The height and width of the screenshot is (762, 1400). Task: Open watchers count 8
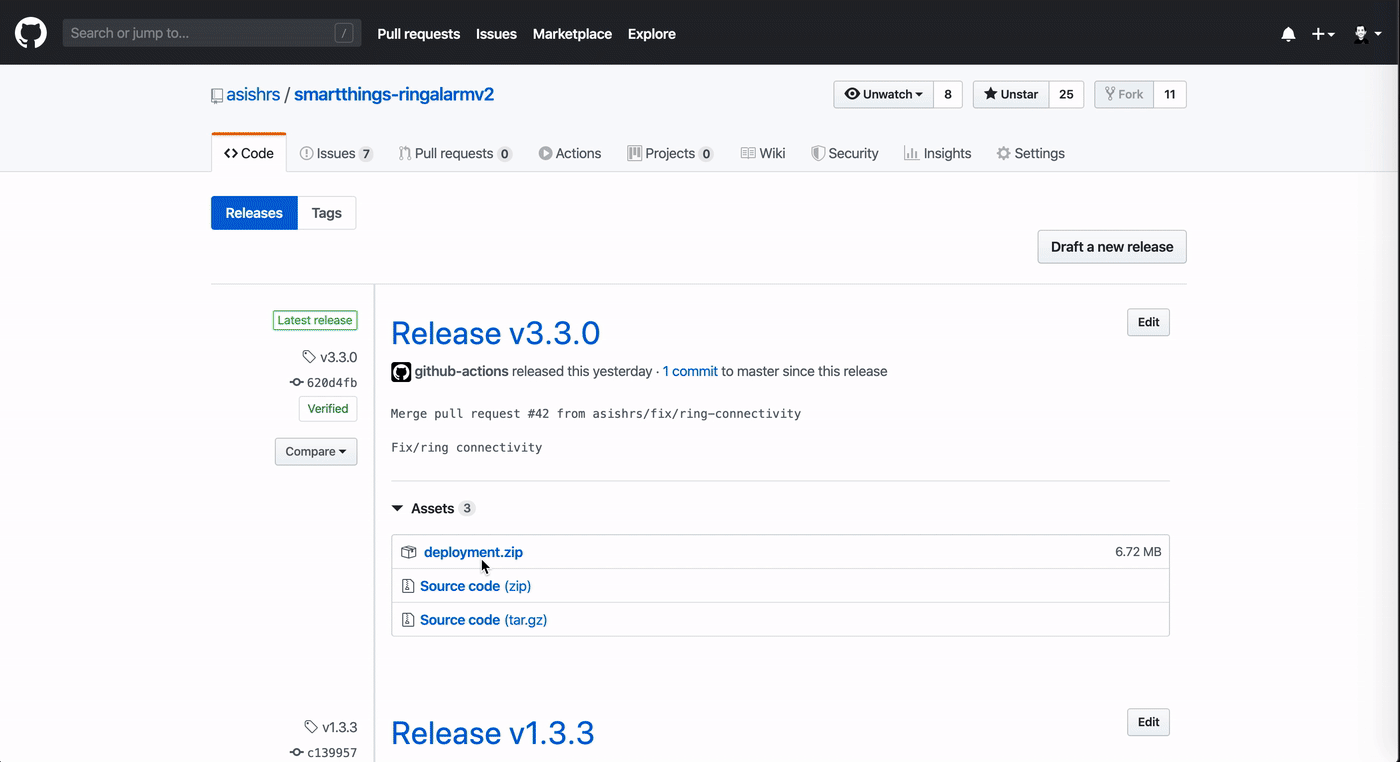tap(948, 94)
